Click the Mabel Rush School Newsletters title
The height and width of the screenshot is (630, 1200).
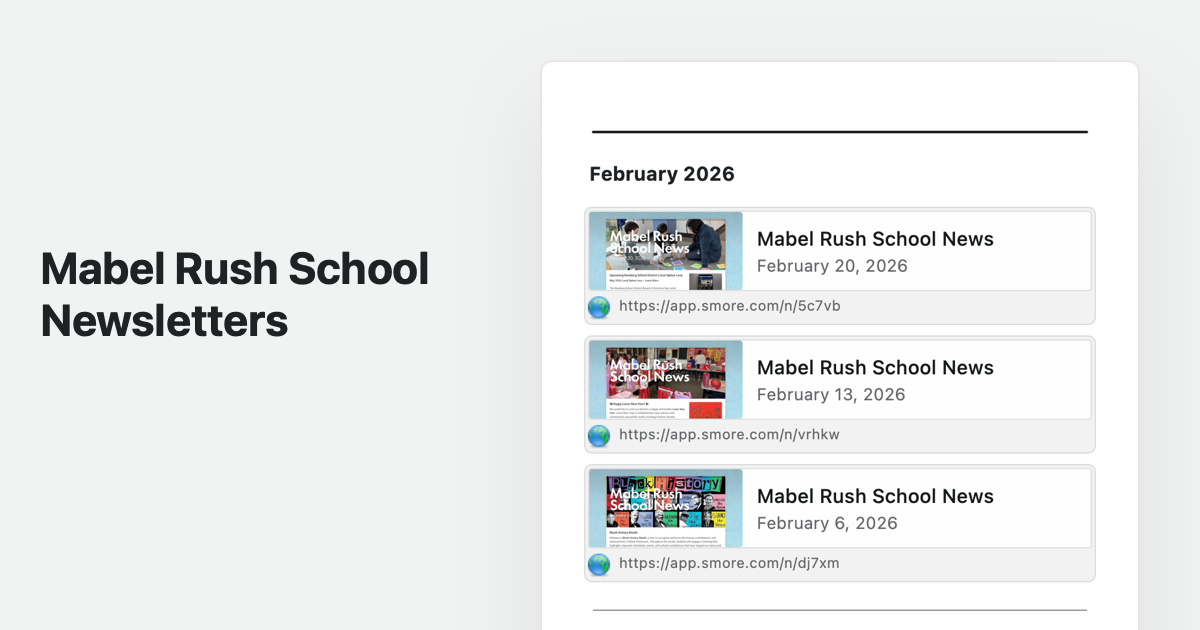234,295
